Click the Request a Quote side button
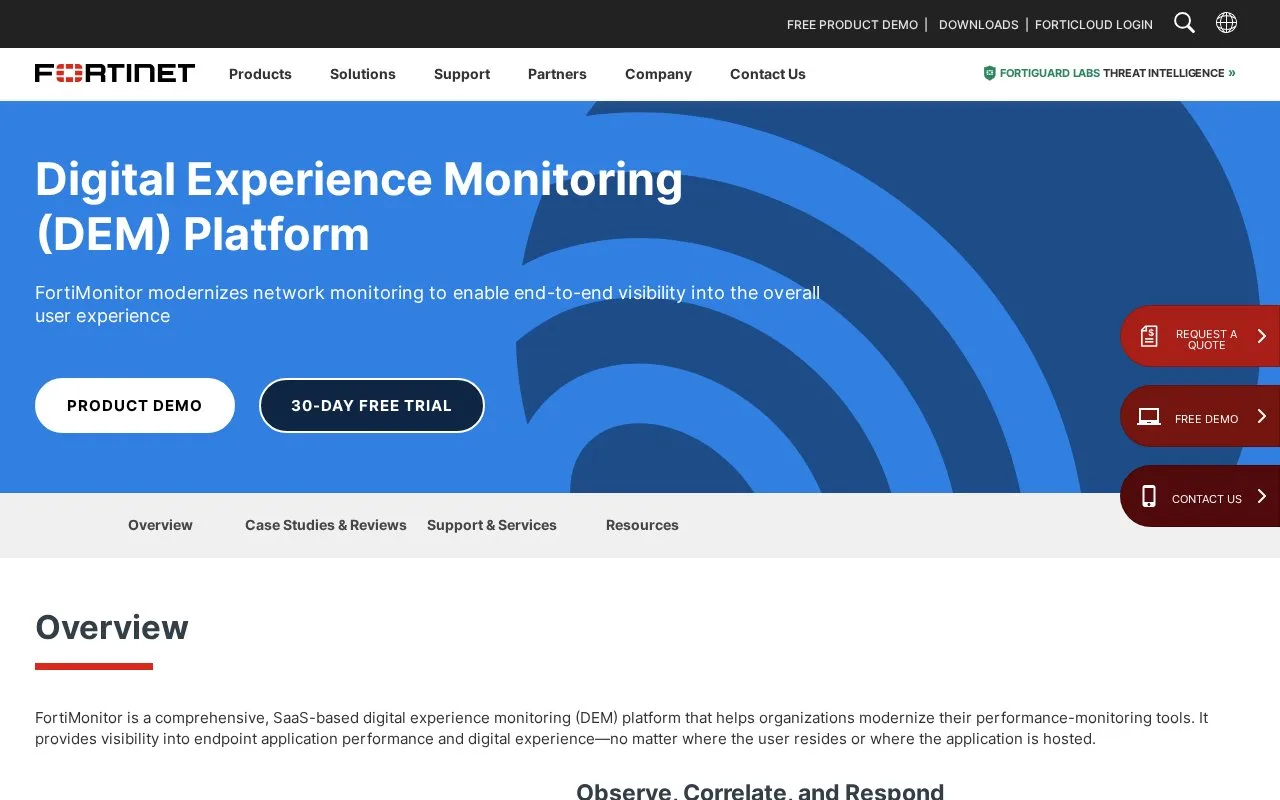 point(1200,336)
